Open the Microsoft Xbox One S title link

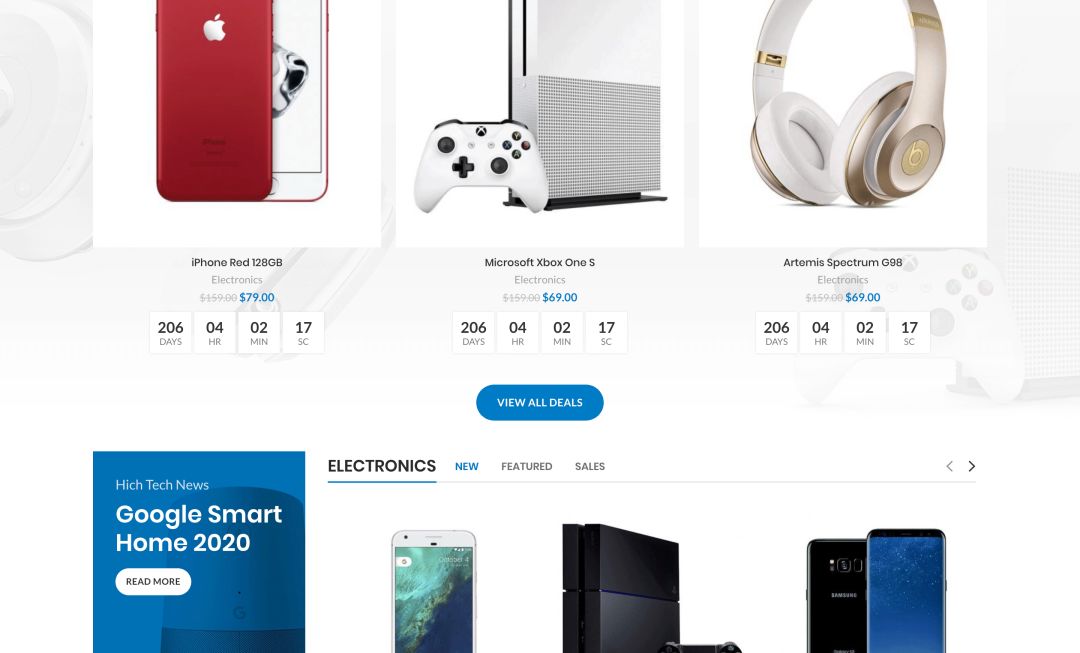[539, 262]
